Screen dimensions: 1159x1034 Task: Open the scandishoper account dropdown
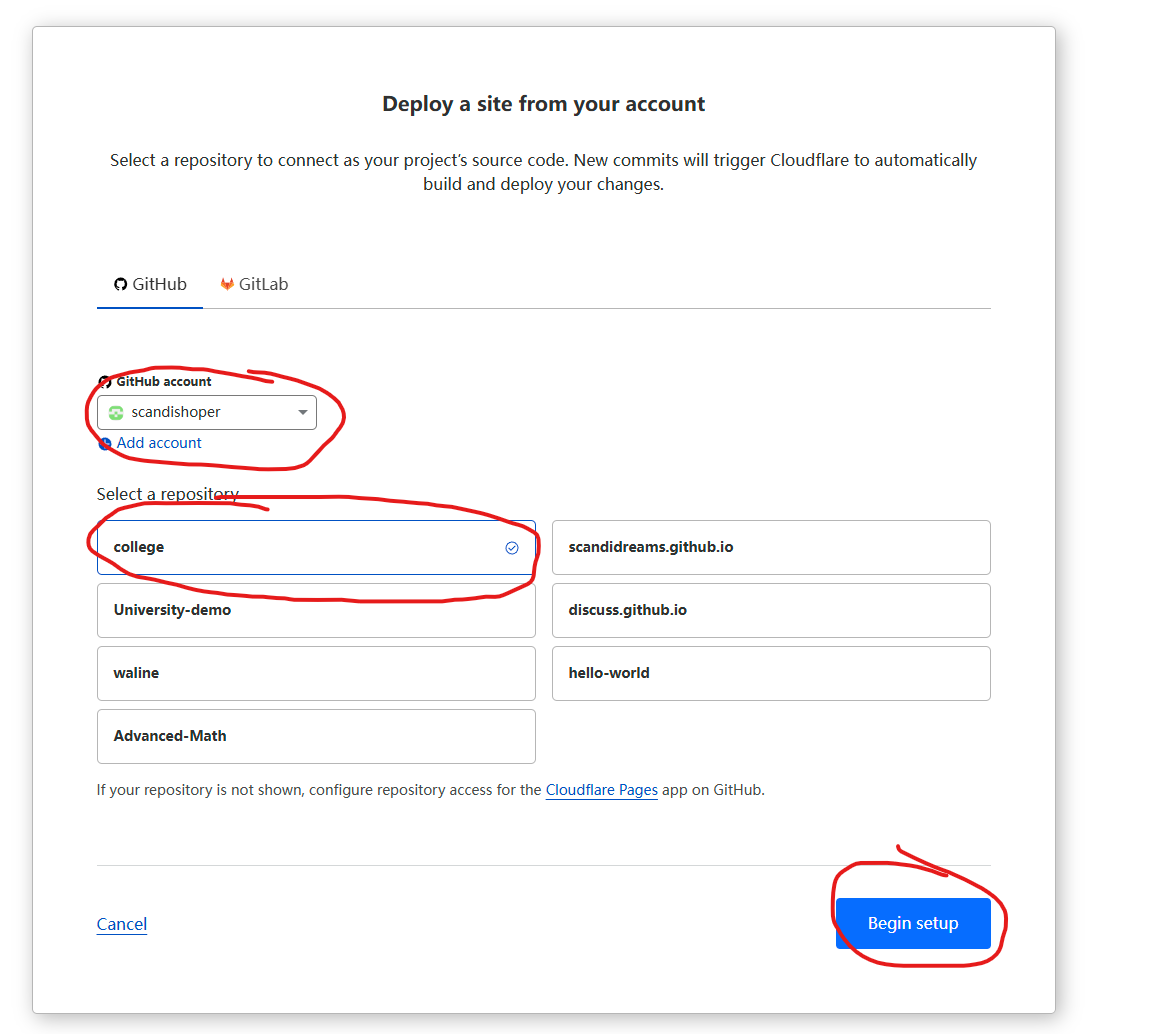point(206,412)
